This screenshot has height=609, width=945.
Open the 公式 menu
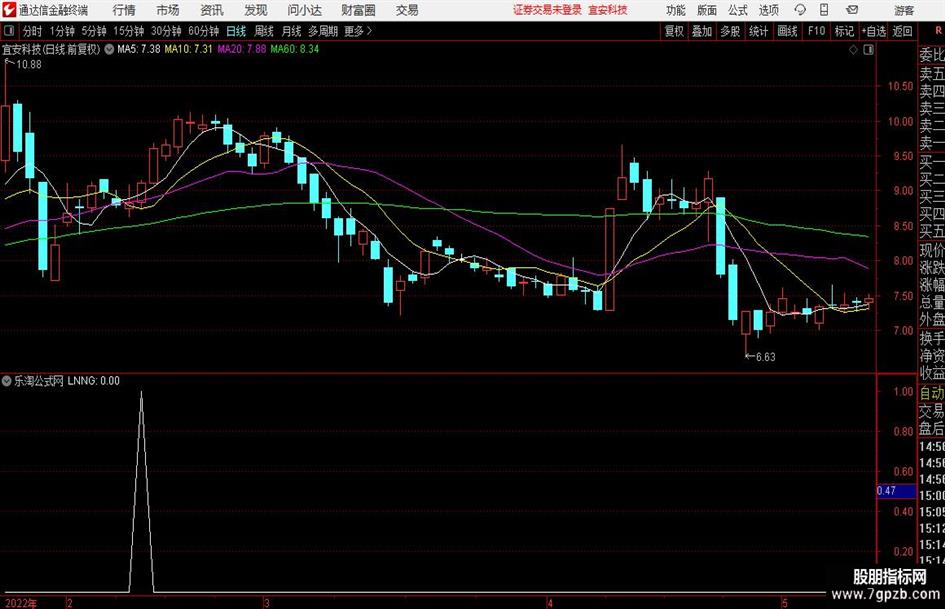[737, 10]
